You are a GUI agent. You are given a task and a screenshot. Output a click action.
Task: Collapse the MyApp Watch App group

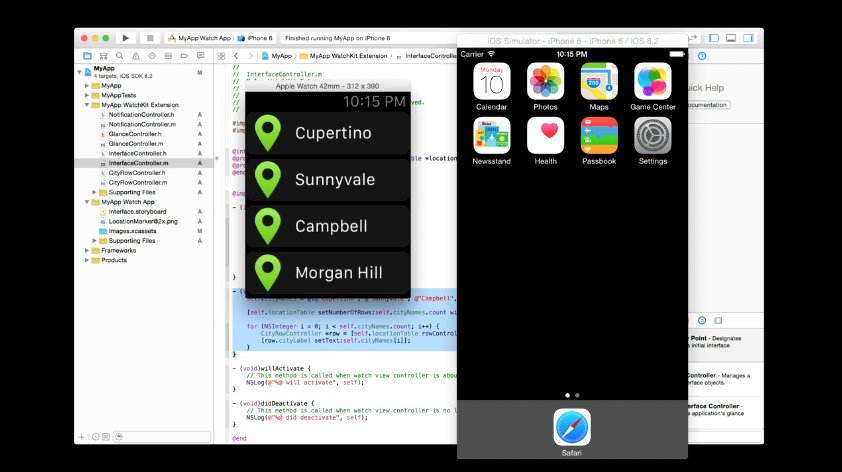[x=86, y=202]
